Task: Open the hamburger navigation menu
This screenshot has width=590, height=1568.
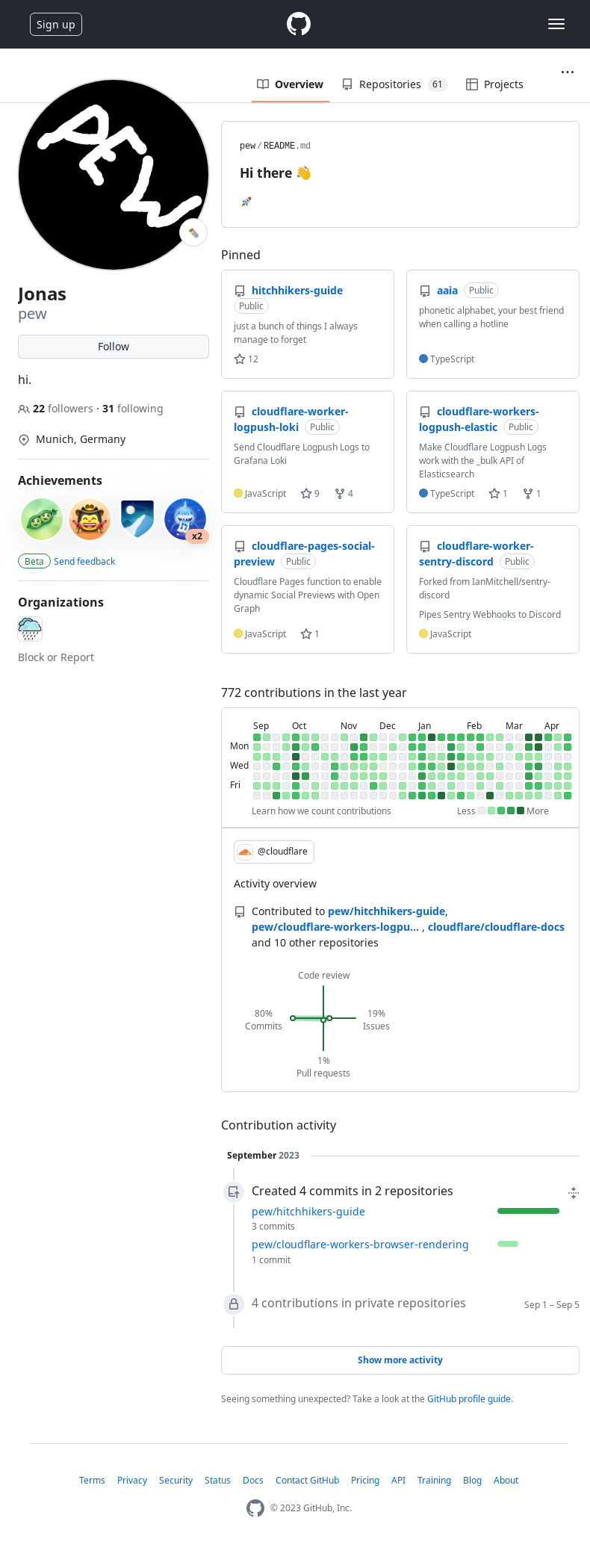Action: pos(556,23)
